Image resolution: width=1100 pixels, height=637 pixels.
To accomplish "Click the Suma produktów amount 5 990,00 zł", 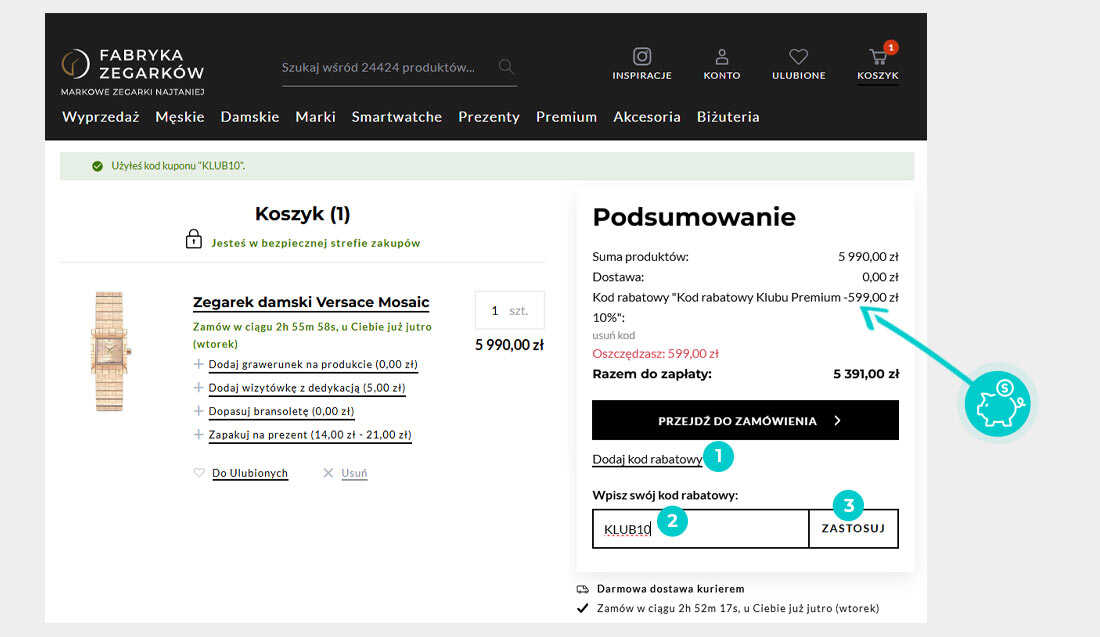I will click(868, 257).
